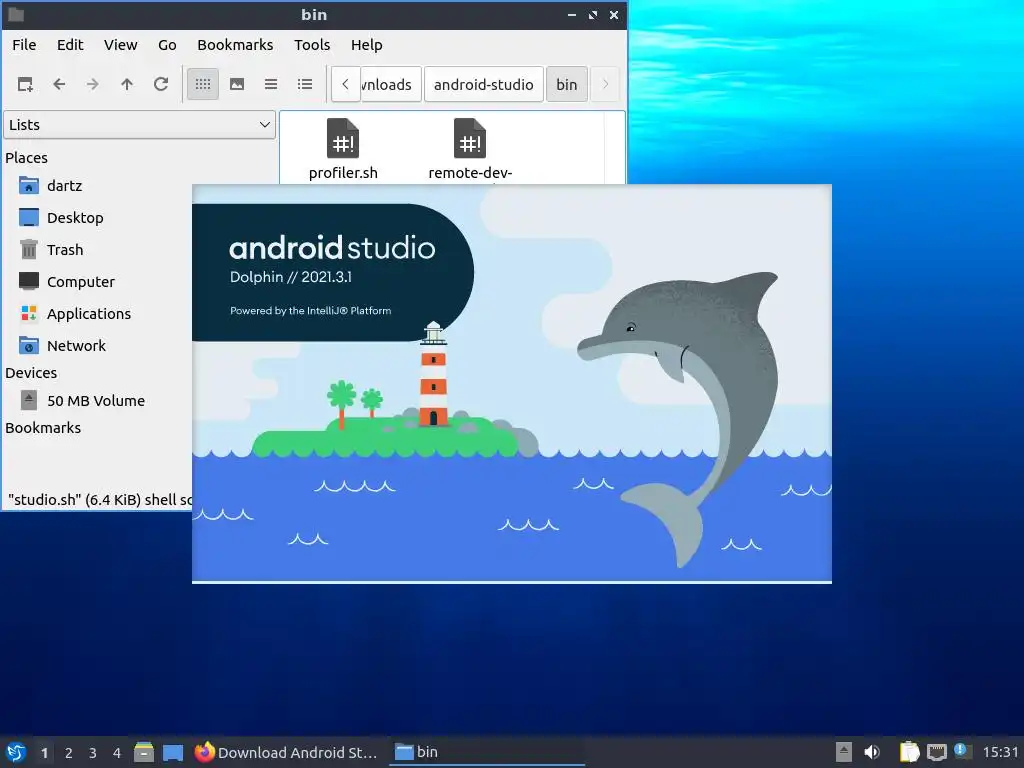This screenshot has width=1024, height=768.
Task: Go back to the previous folder
Action: (59, 84)
